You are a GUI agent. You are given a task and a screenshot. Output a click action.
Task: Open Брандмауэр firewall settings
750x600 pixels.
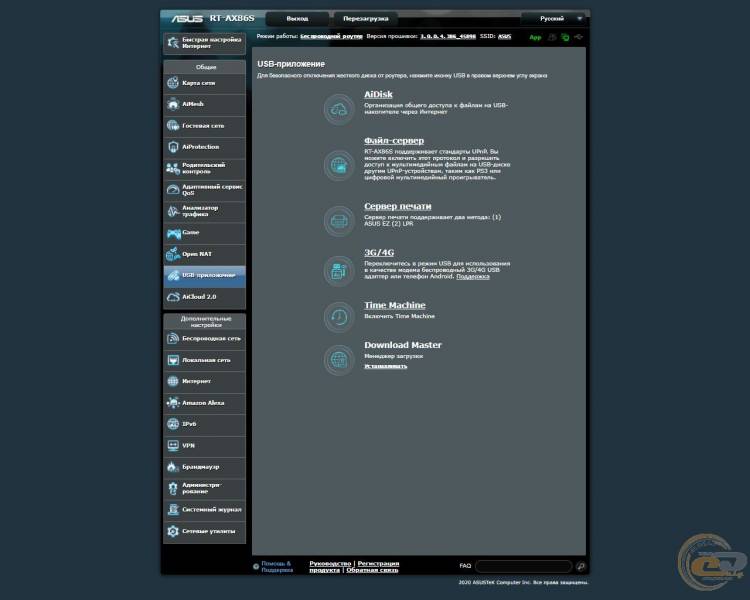[205, 467]
